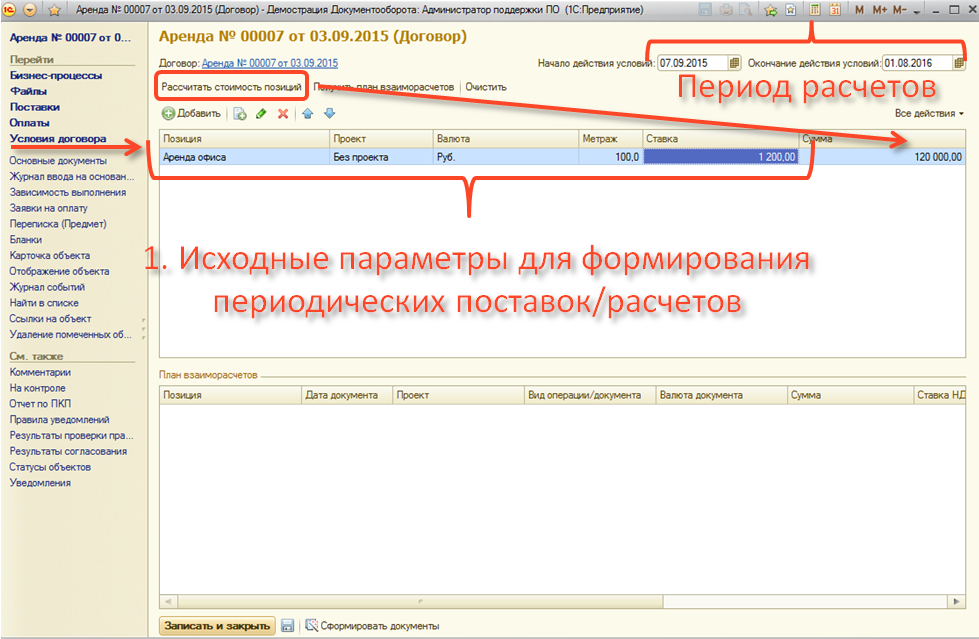This screenshot has width=979, height=639.
Task: Move the row up with the up arrow icon
Action: [308, 114]
